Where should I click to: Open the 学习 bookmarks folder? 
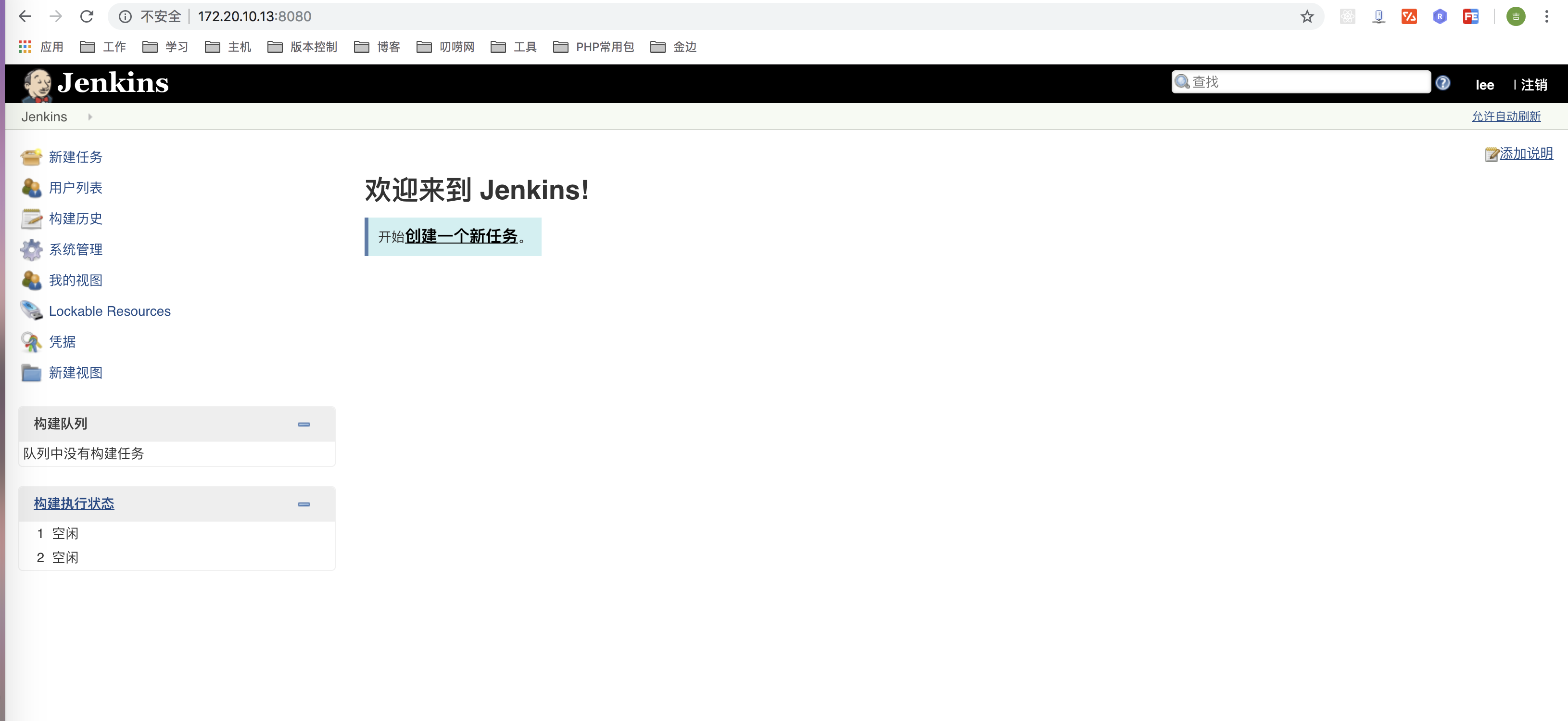[x=165, y=47]
